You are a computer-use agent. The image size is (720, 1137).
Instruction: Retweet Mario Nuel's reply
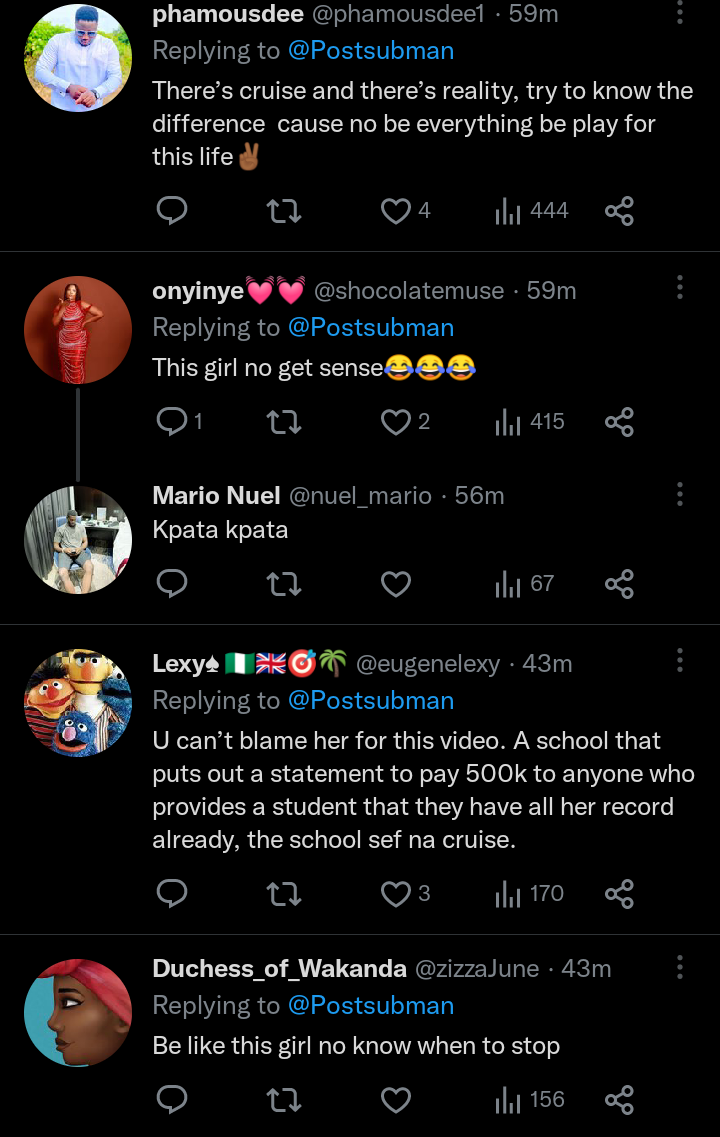285,584
